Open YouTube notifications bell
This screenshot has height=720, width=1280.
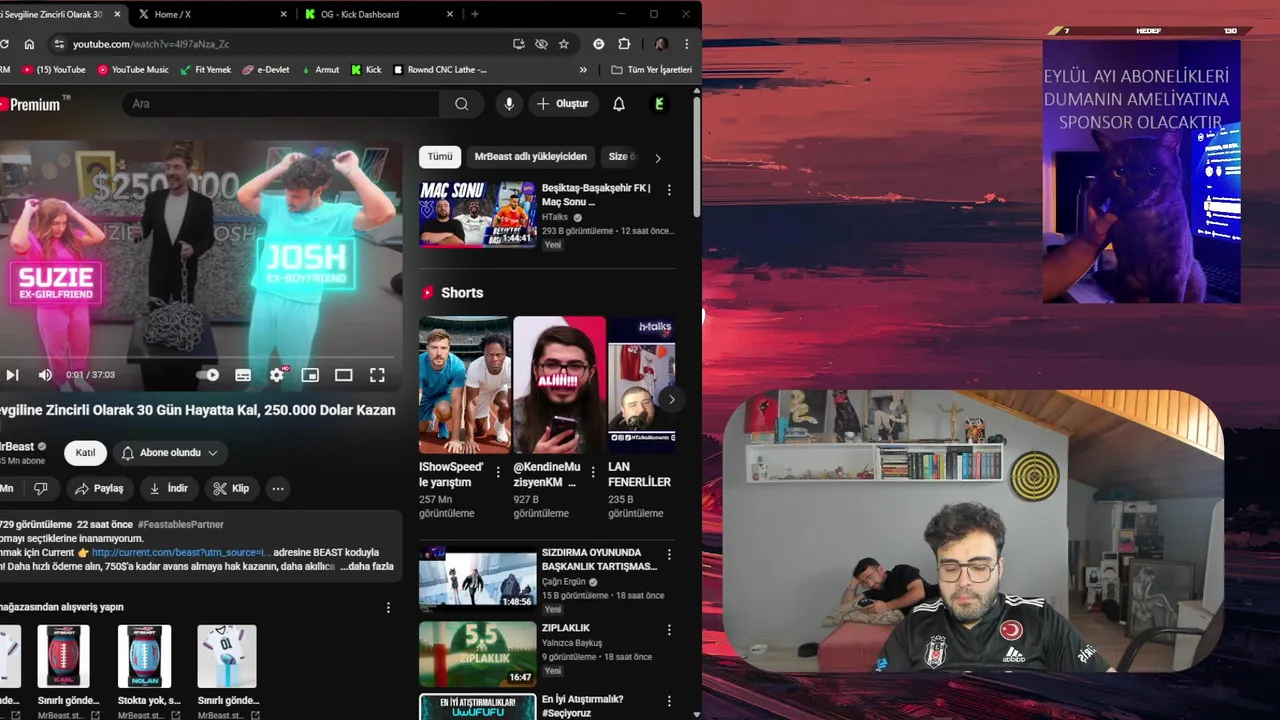(619, 104)
